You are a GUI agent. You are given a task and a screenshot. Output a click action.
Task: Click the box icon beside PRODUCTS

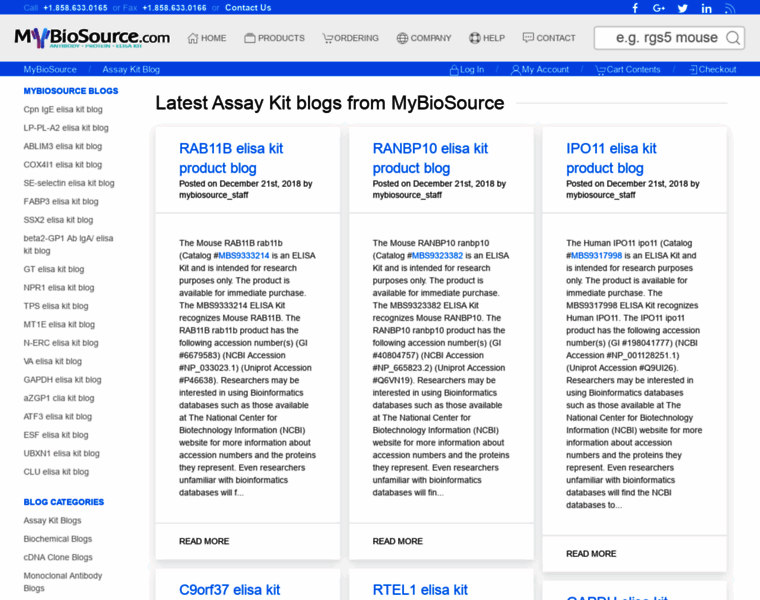pyautogui.click(x=250, y=38)
